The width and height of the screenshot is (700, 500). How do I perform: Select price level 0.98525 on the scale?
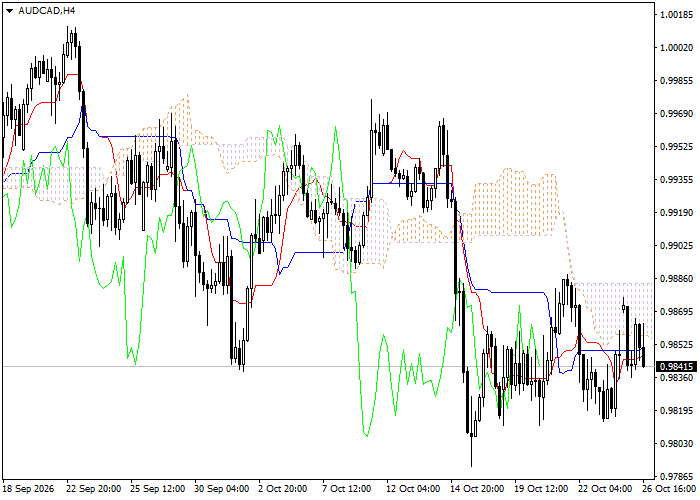(677, 345)
